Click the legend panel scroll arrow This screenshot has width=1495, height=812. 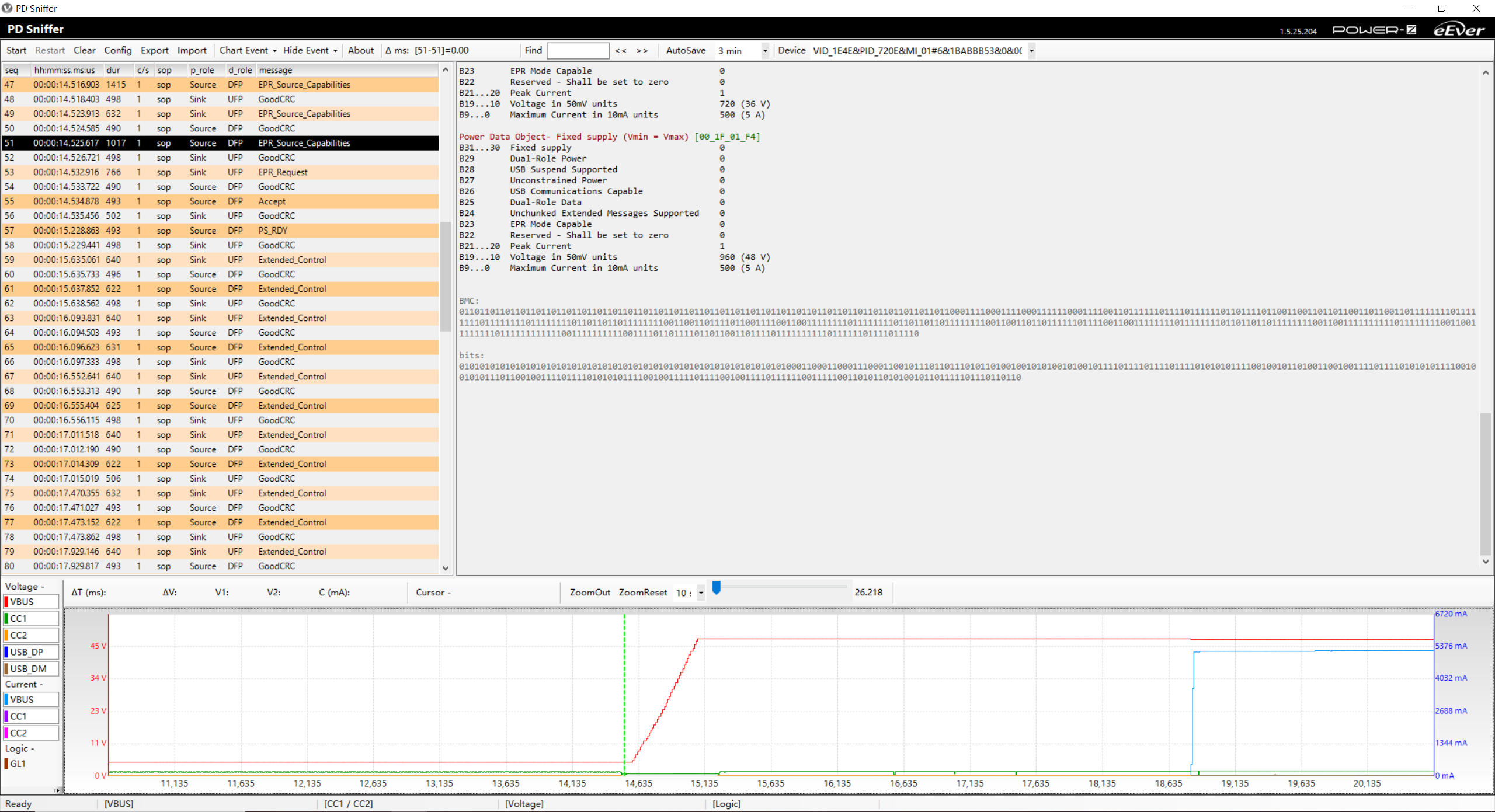(57, 790)
